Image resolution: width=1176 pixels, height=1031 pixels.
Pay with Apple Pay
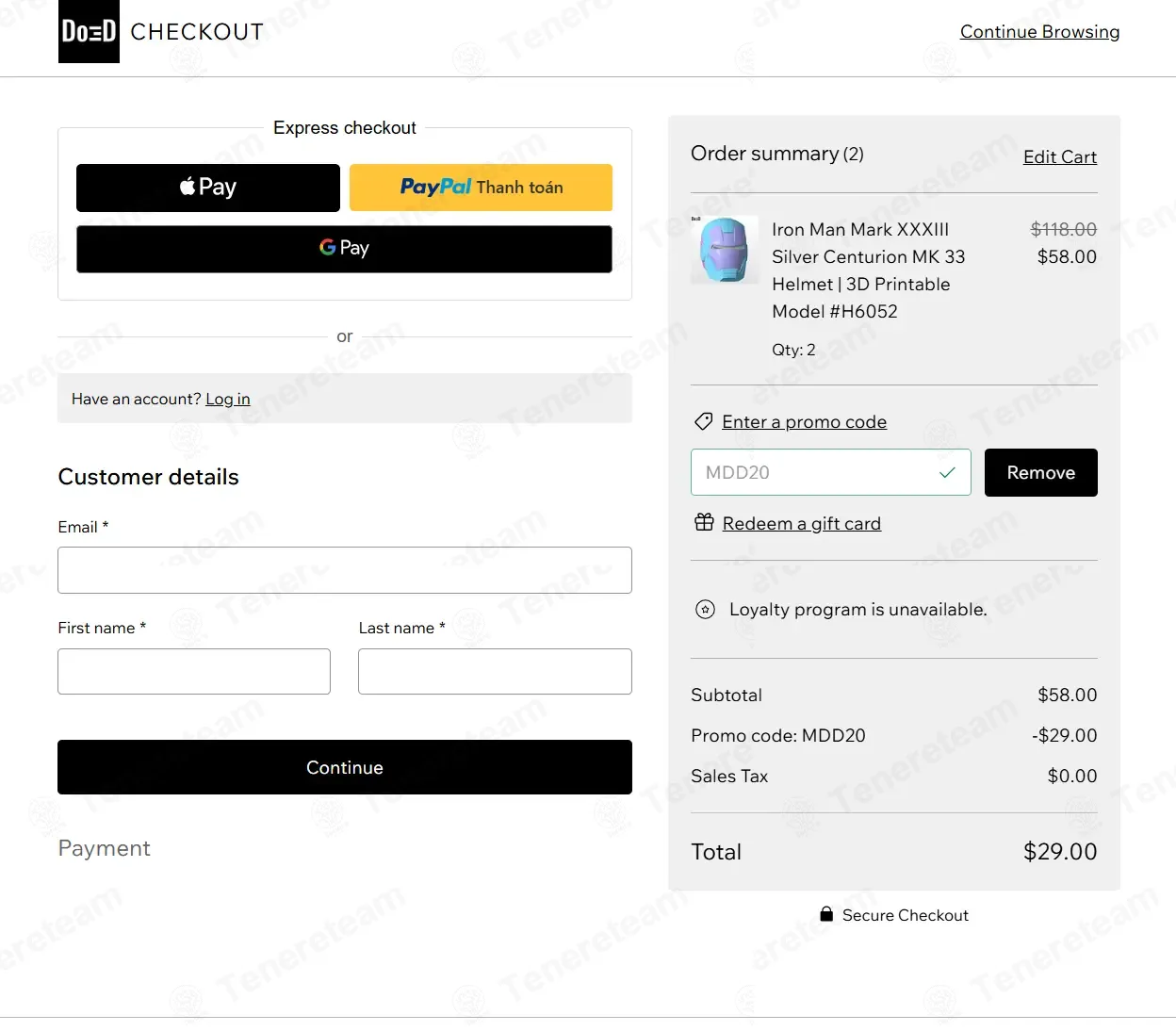[208, 188]
